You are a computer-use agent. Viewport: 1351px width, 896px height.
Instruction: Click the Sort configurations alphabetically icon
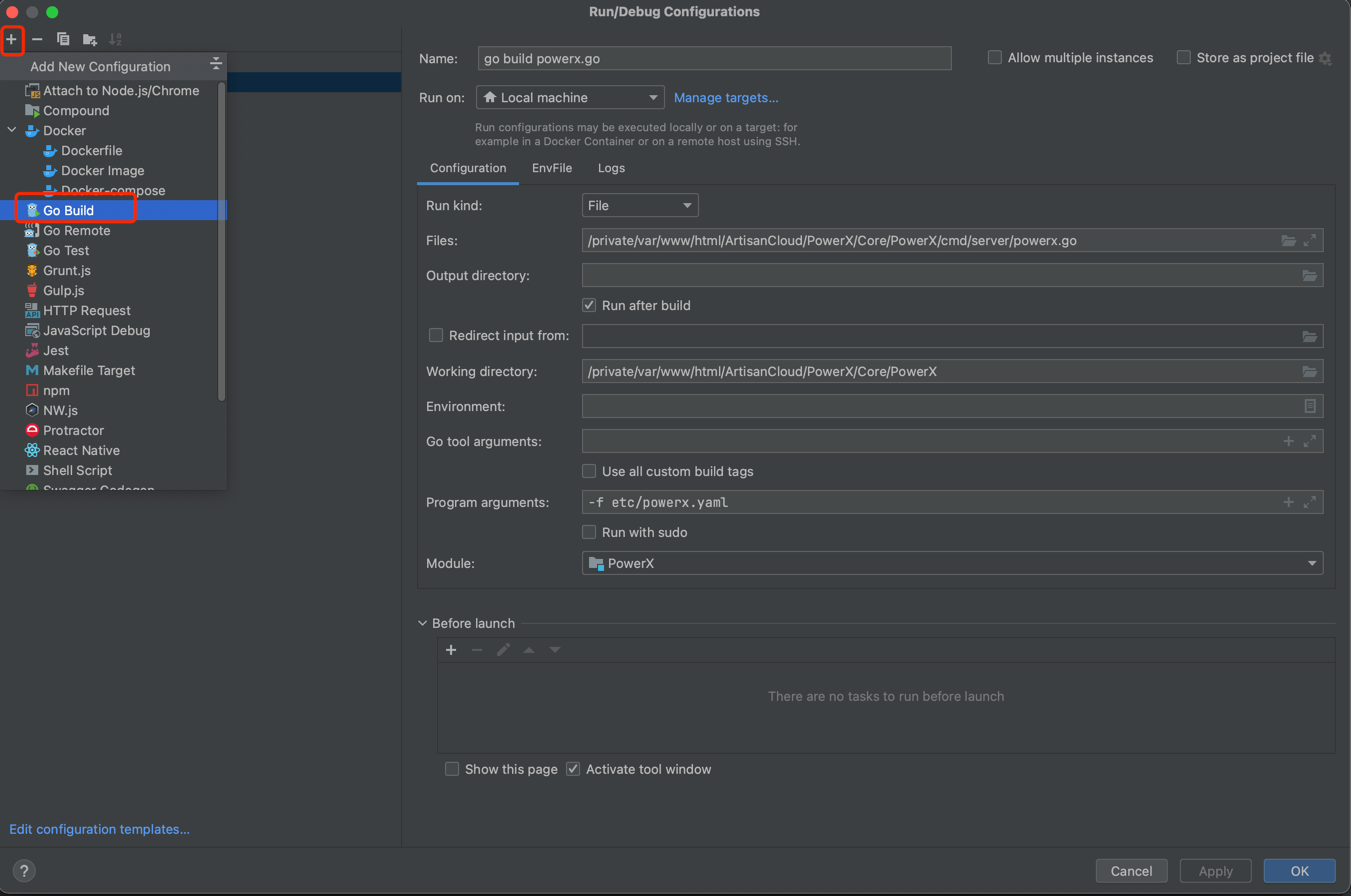click(115, 39)
